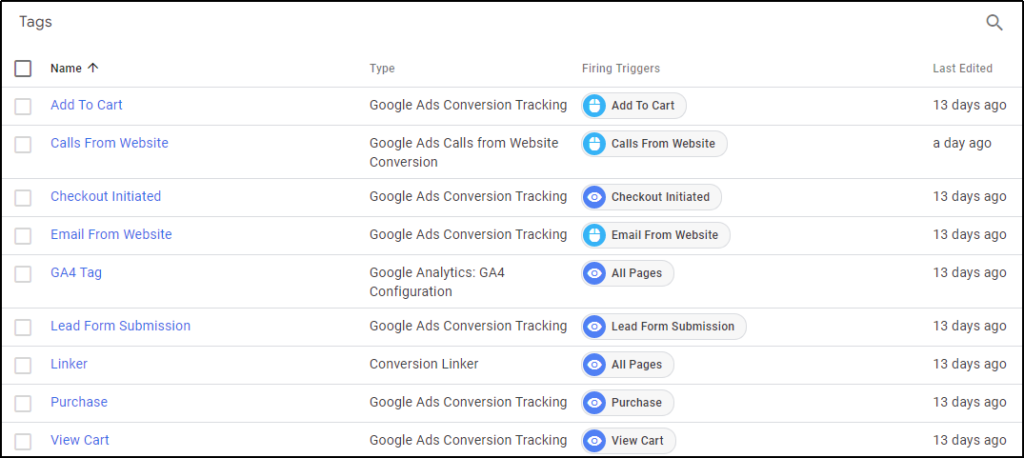Click the GA4 Tag All Pages trigger icon

pos(594,273)
